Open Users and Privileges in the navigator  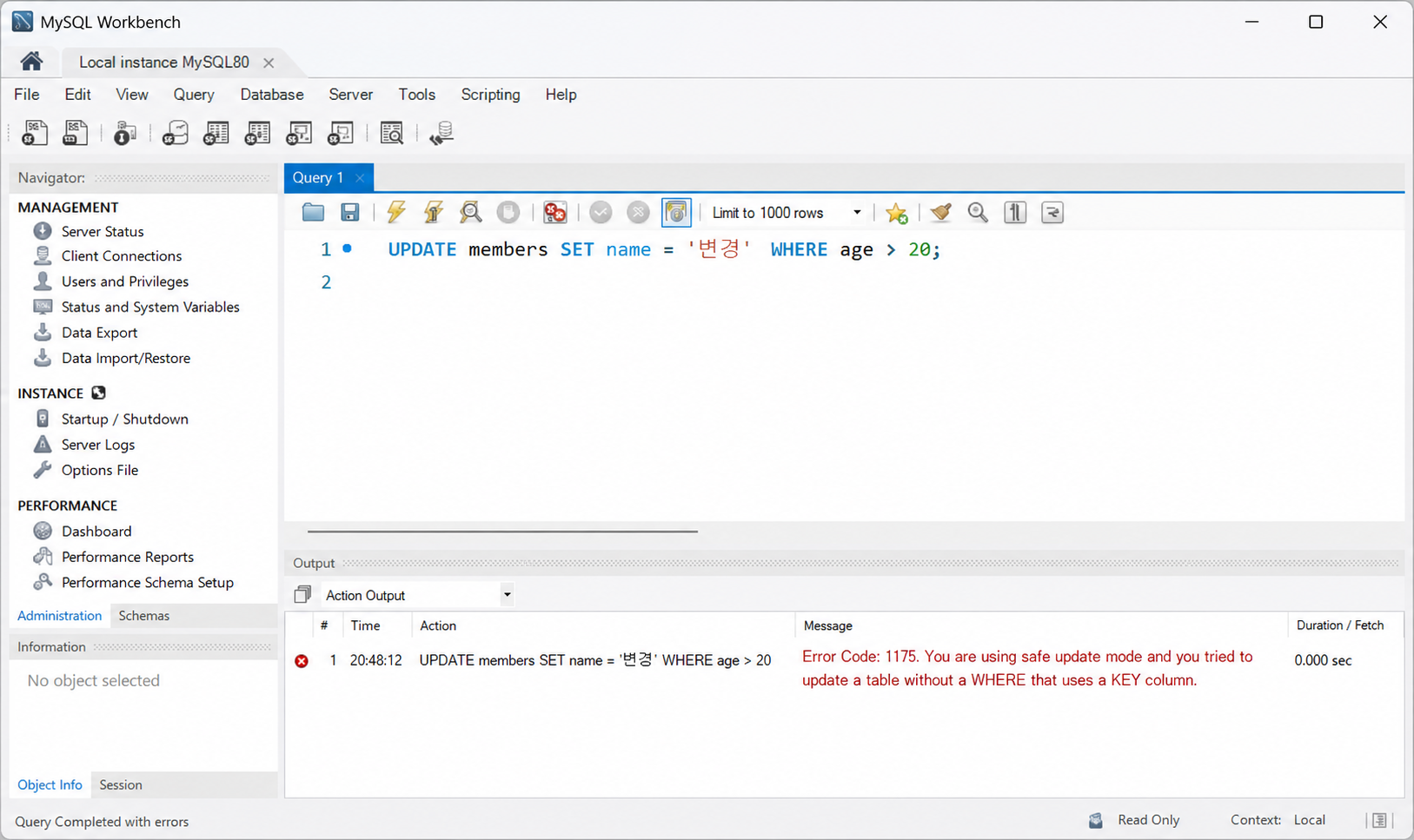[x=125, y=281]
